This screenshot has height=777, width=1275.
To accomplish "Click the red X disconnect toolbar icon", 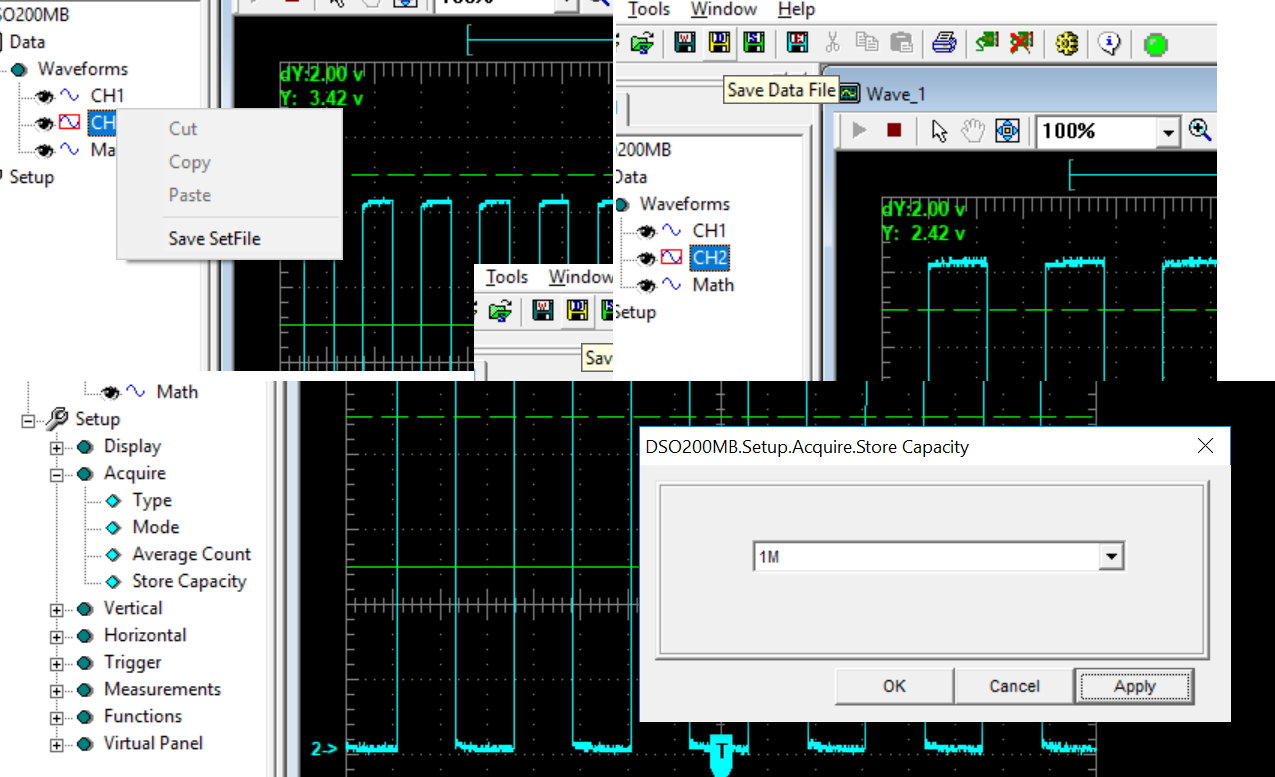I will (1021, 43).
